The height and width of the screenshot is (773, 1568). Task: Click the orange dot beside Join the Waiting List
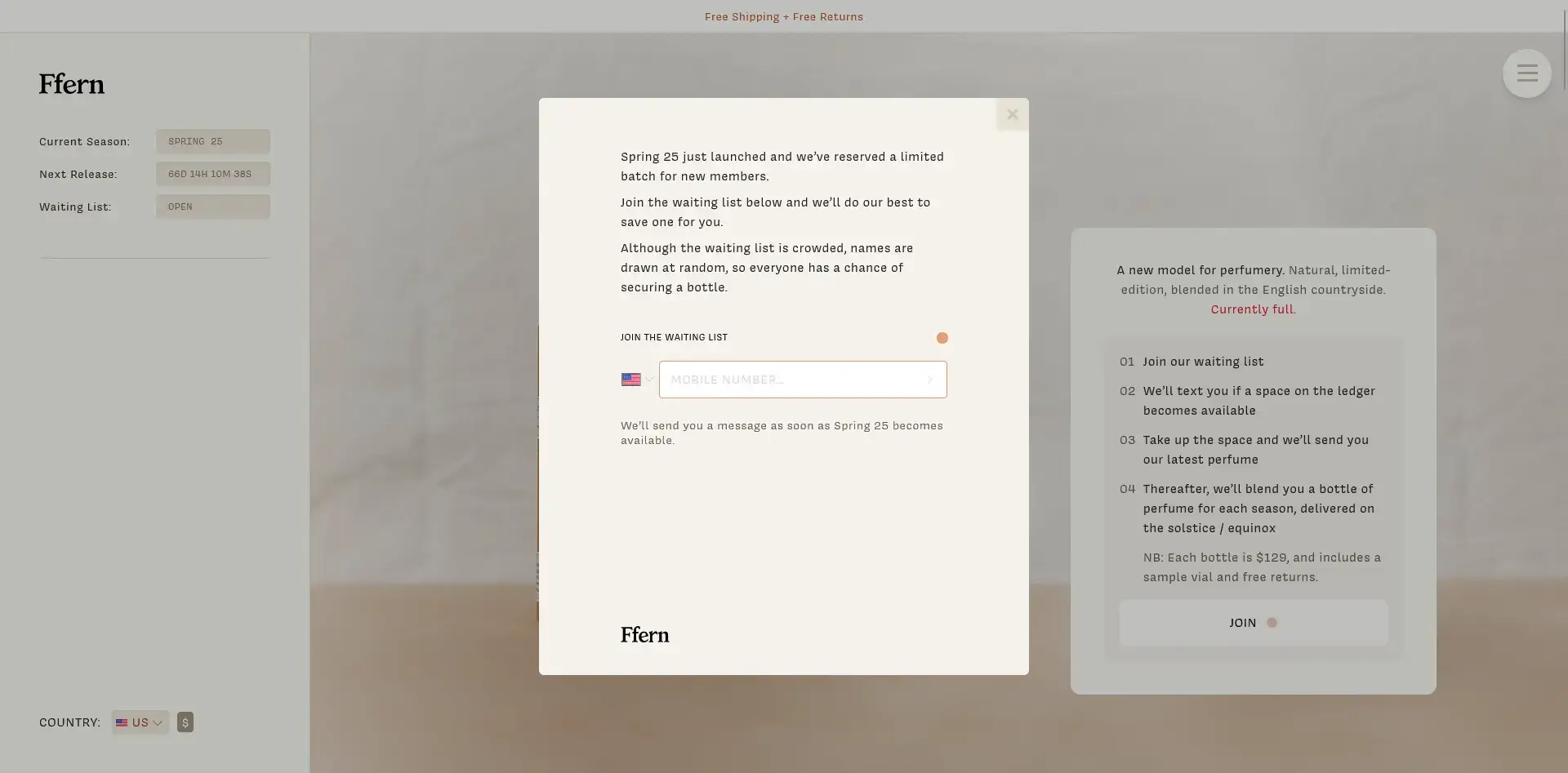(942, 338)
